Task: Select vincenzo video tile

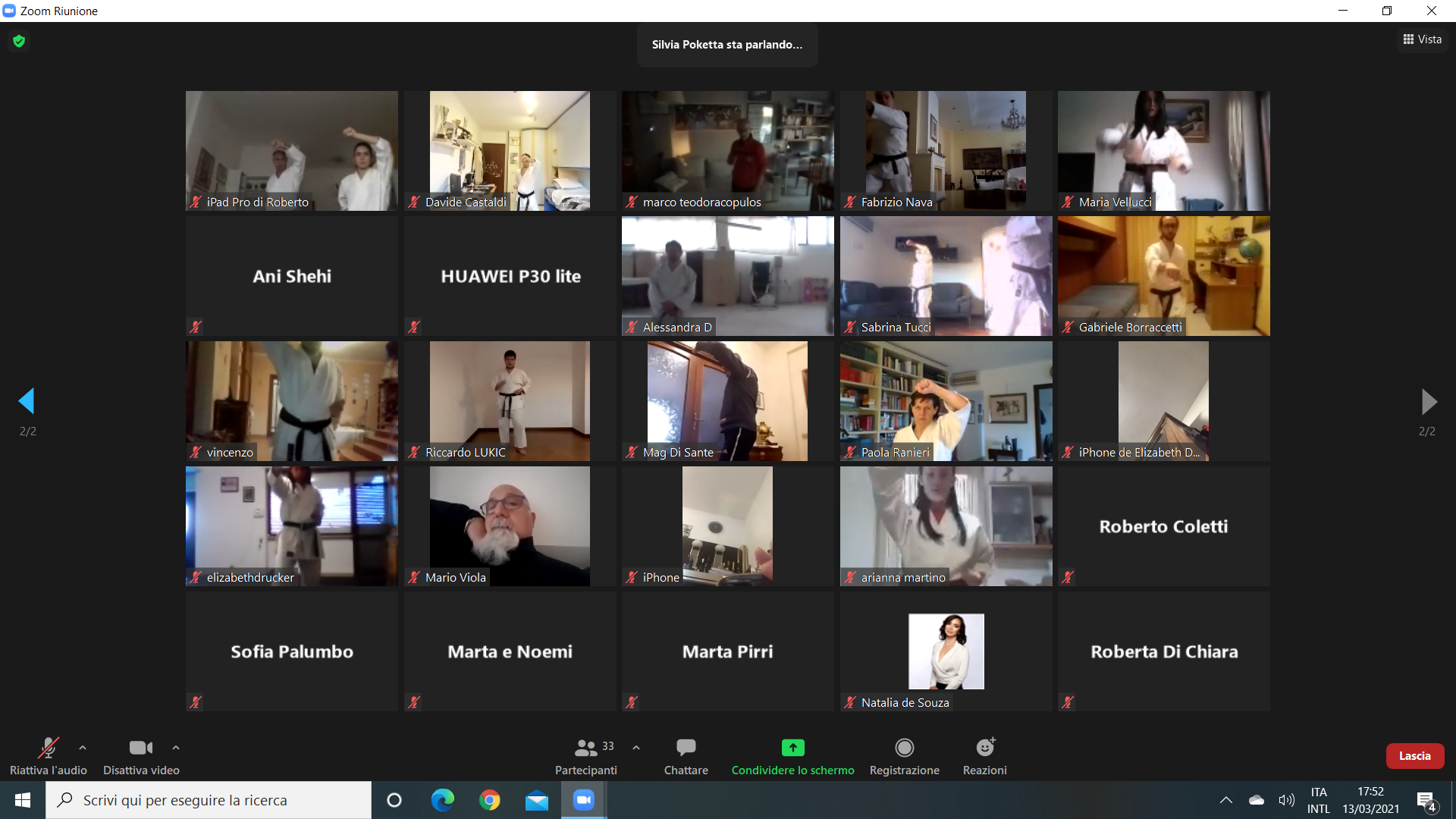Action: click(x=292, y=401)
